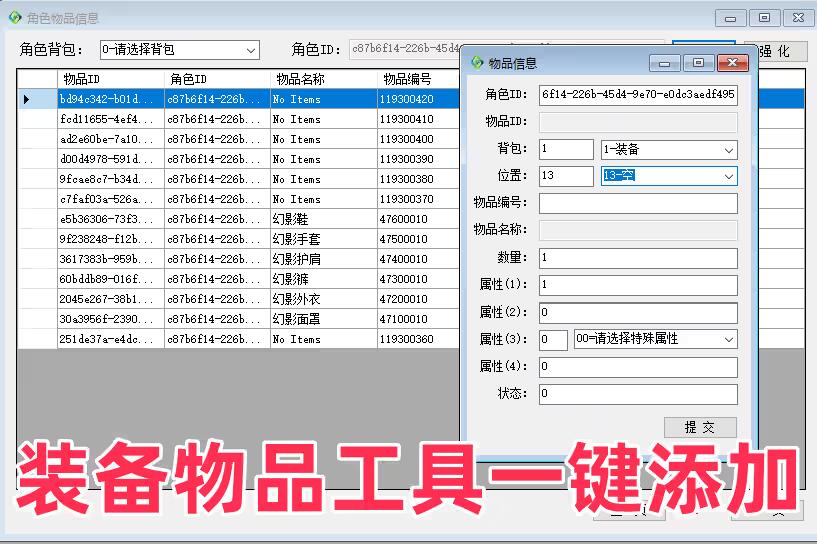Select the 幻影护肩 item name cell

[x=324, y=259]
